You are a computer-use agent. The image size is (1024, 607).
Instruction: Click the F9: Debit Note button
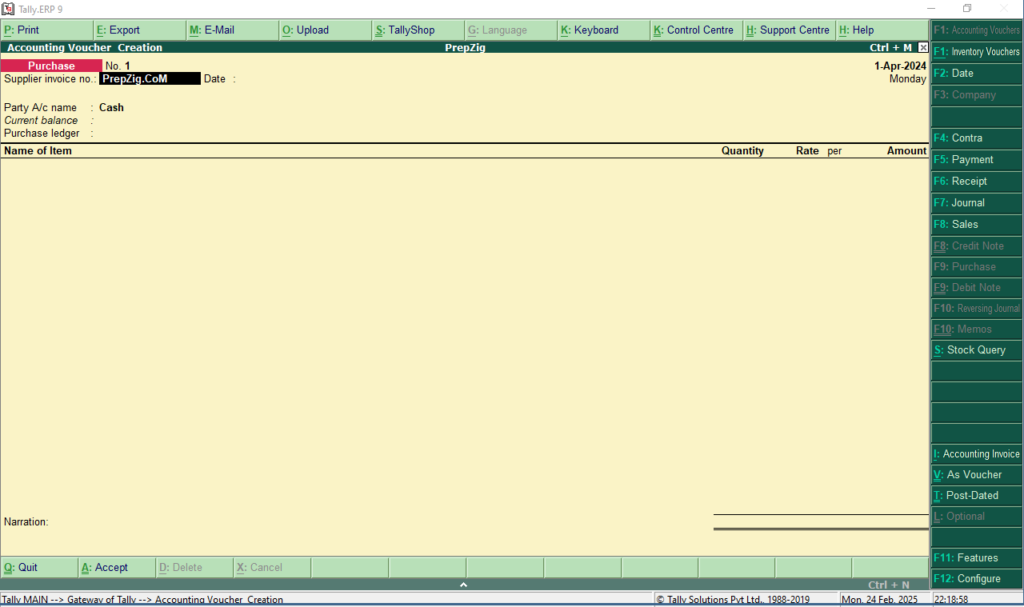(976, 287)
